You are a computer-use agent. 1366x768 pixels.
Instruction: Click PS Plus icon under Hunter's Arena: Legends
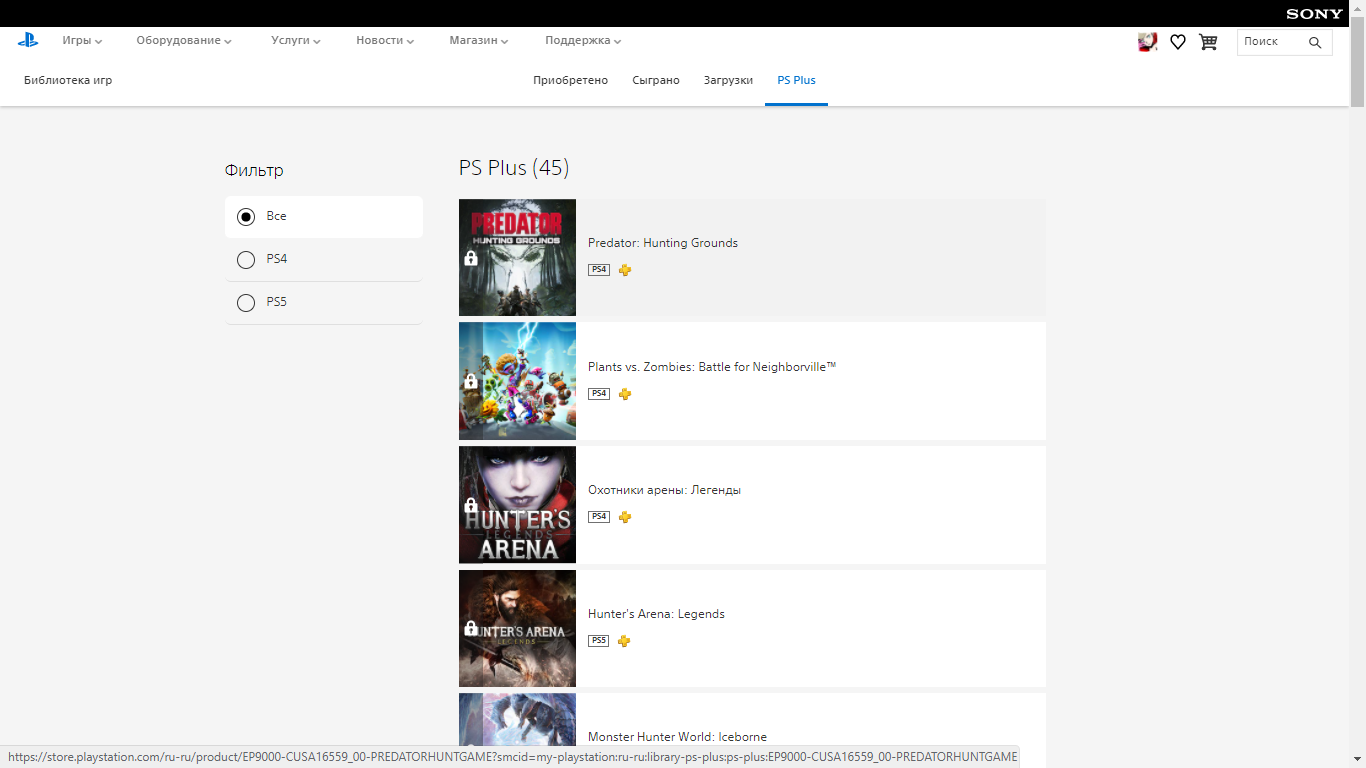625,641
